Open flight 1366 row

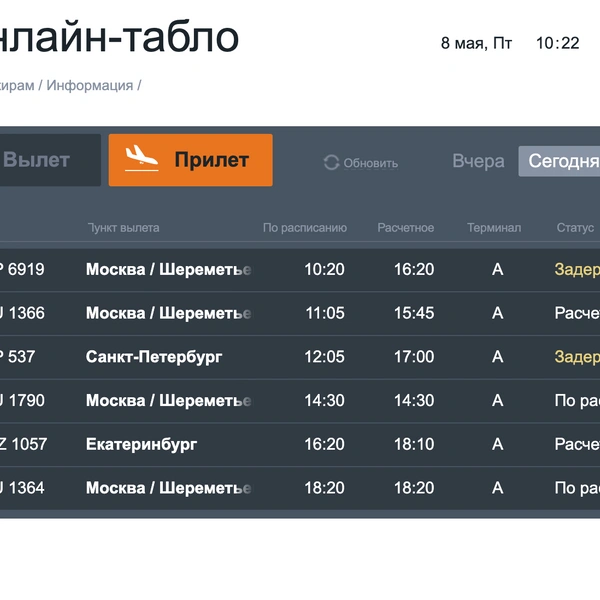point(300,313)
